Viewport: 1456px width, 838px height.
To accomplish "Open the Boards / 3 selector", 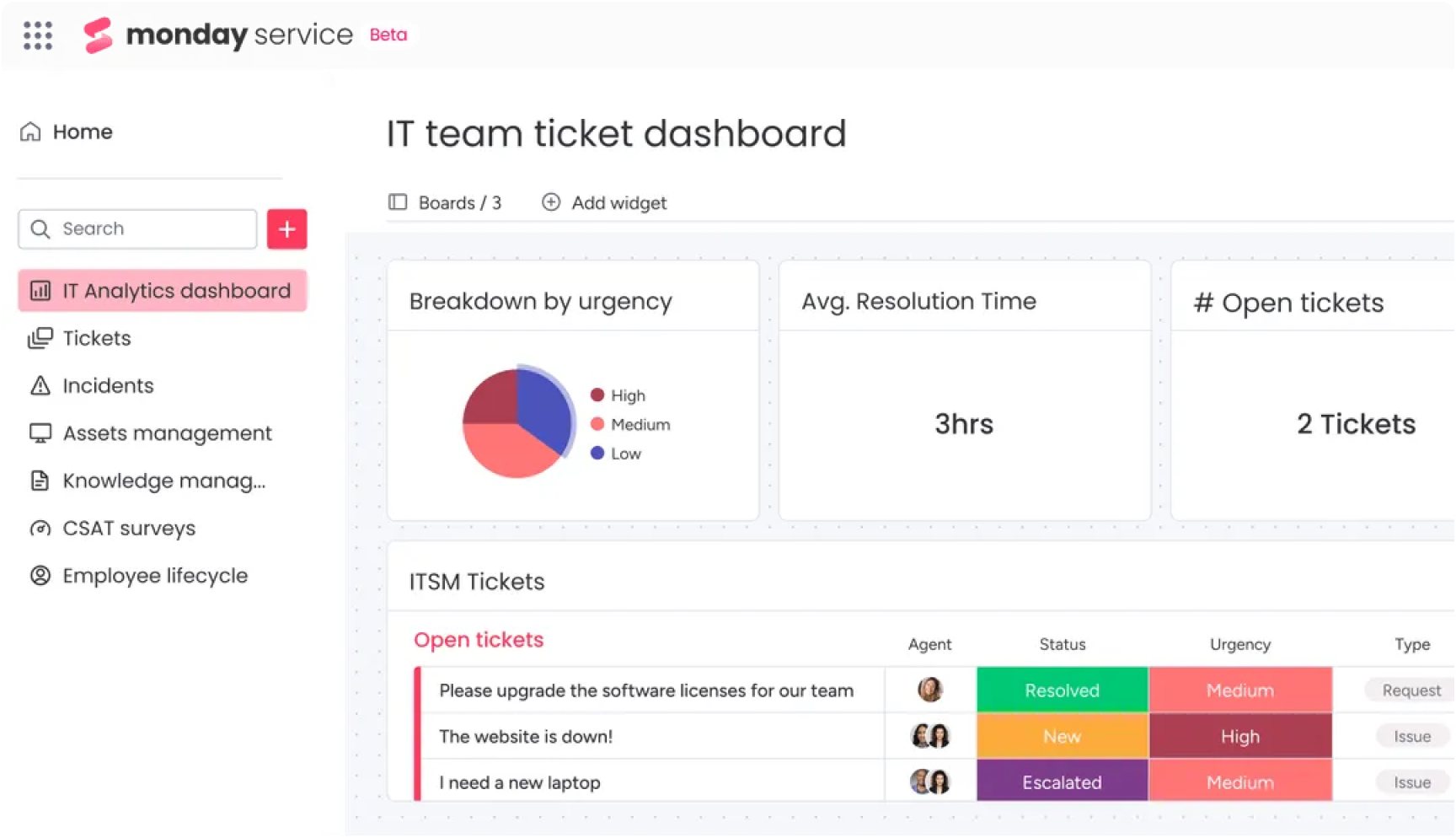I will [x=445, y=203].
